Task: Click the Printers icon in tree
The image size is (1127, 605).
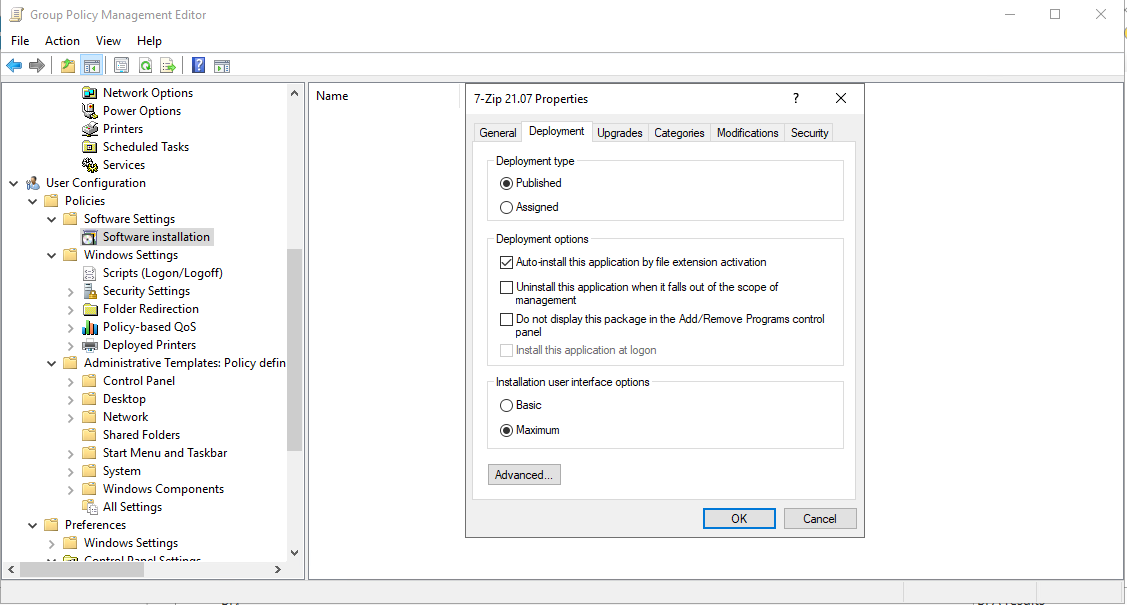Action: tap(90, 129)
